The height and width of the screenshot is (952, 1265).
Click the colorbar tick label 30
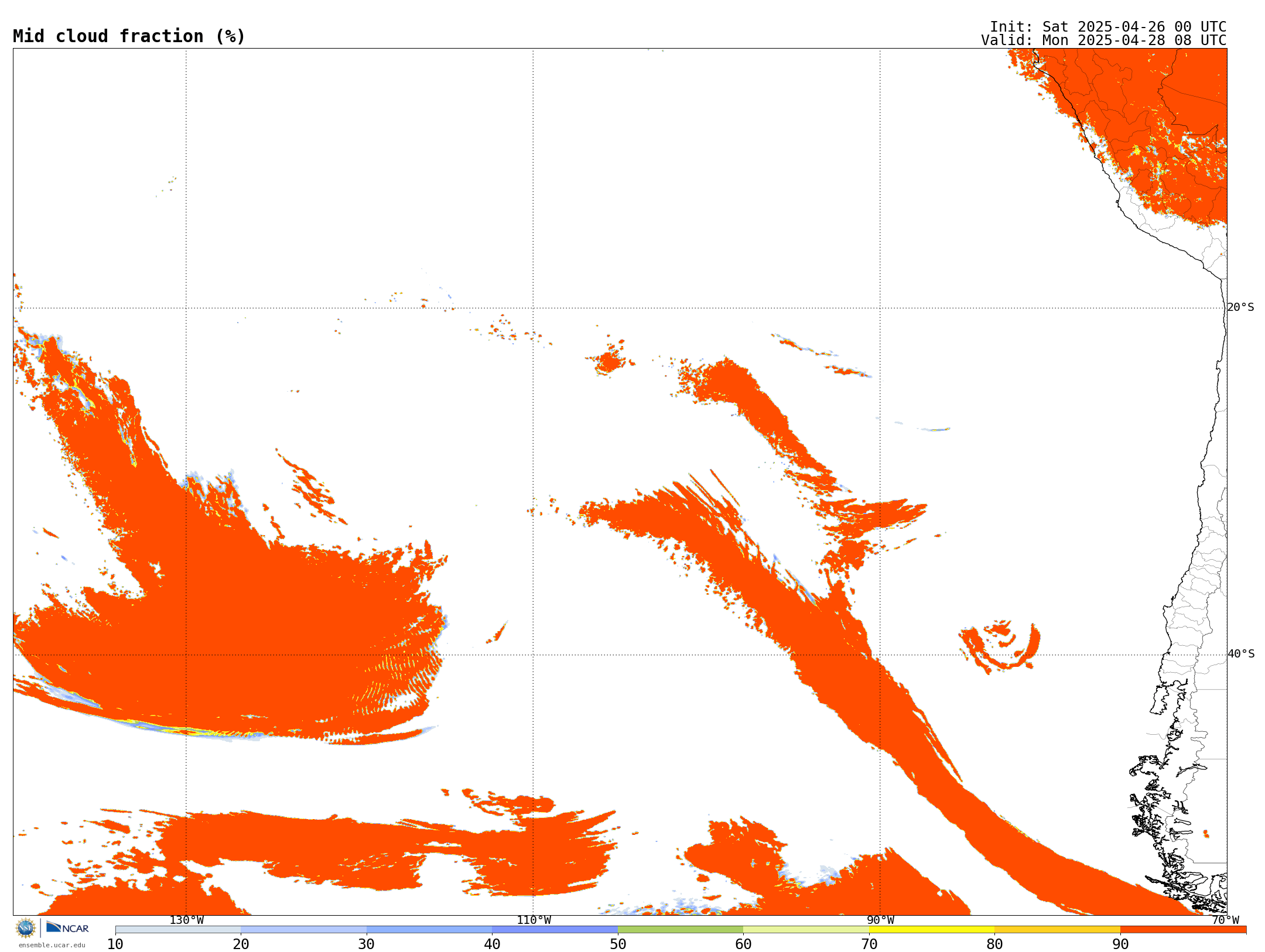coord(367,944)
